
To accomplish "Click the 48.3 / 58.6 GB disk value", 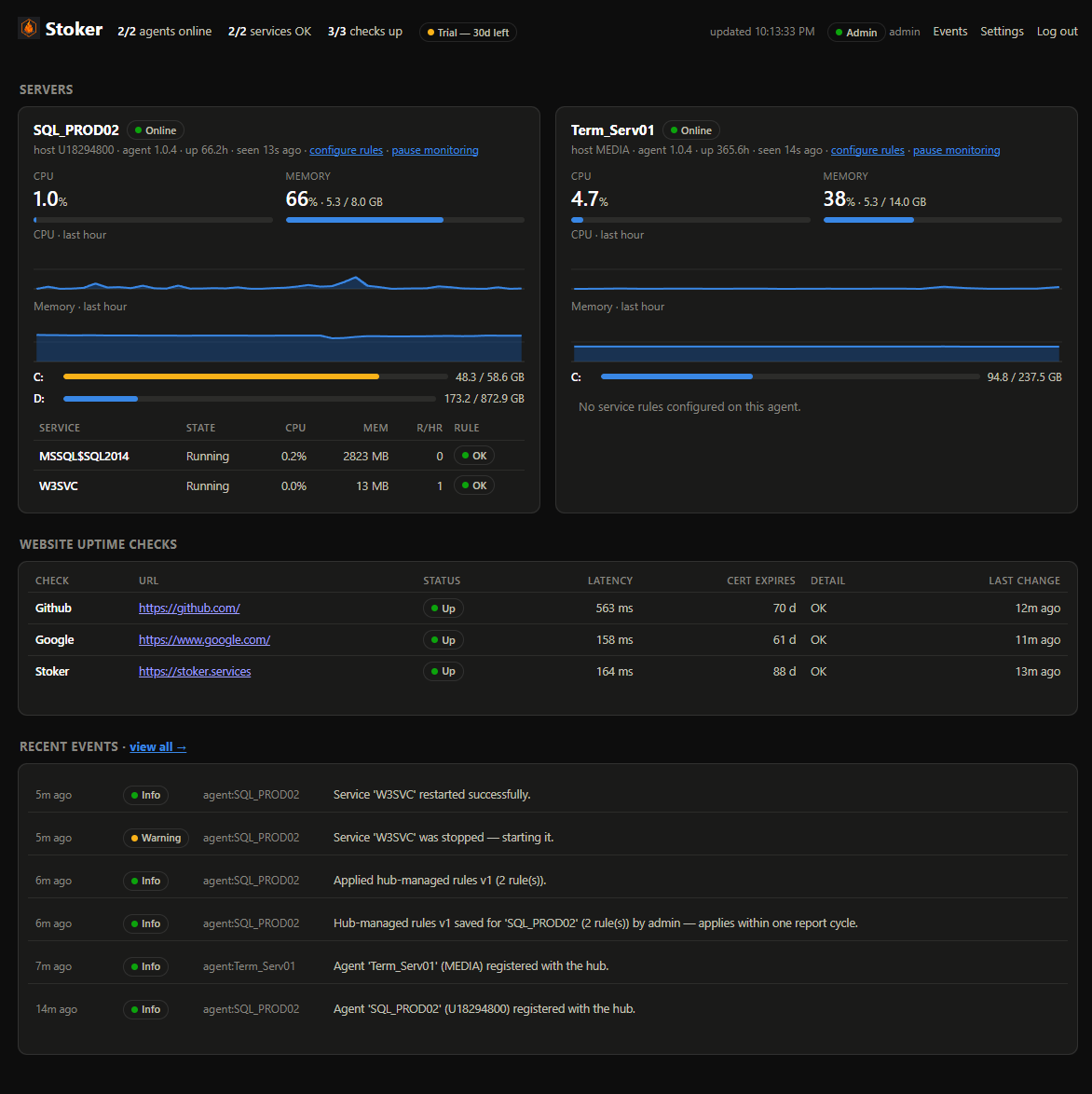I will (490, 376).
